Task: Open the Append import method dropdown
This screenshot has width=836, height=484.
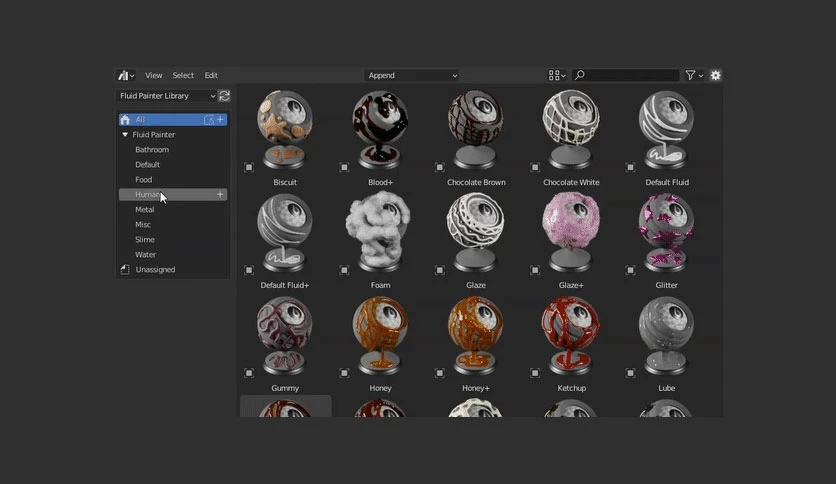Action: pos(412,75)
